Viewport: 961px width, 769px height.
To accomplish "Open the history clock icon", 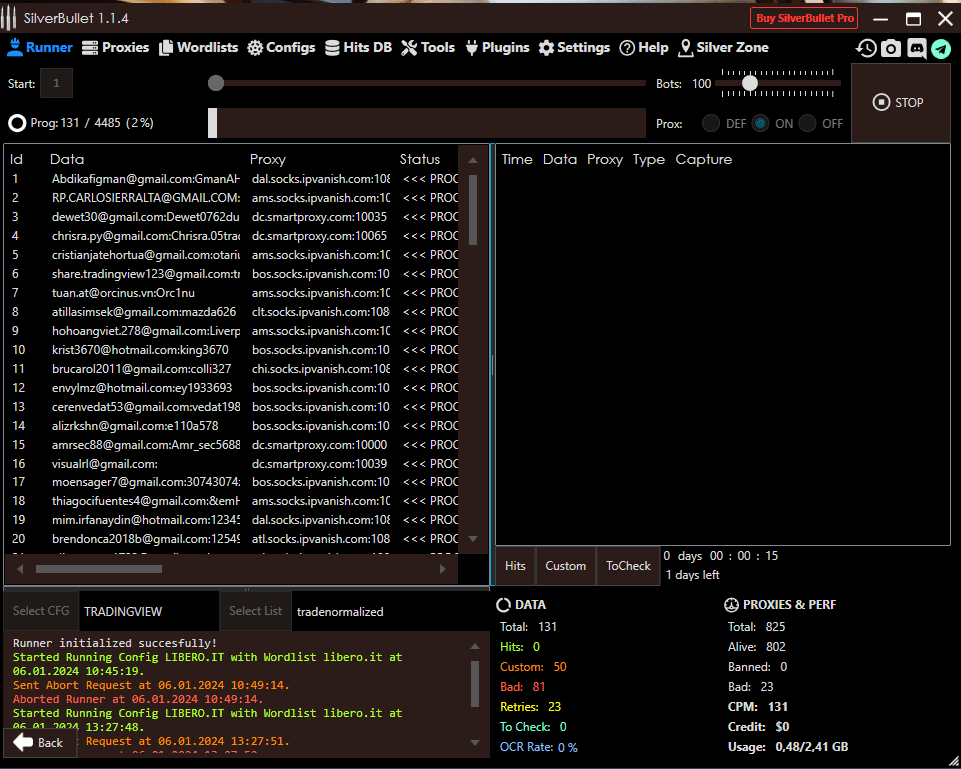I will 866,48.
